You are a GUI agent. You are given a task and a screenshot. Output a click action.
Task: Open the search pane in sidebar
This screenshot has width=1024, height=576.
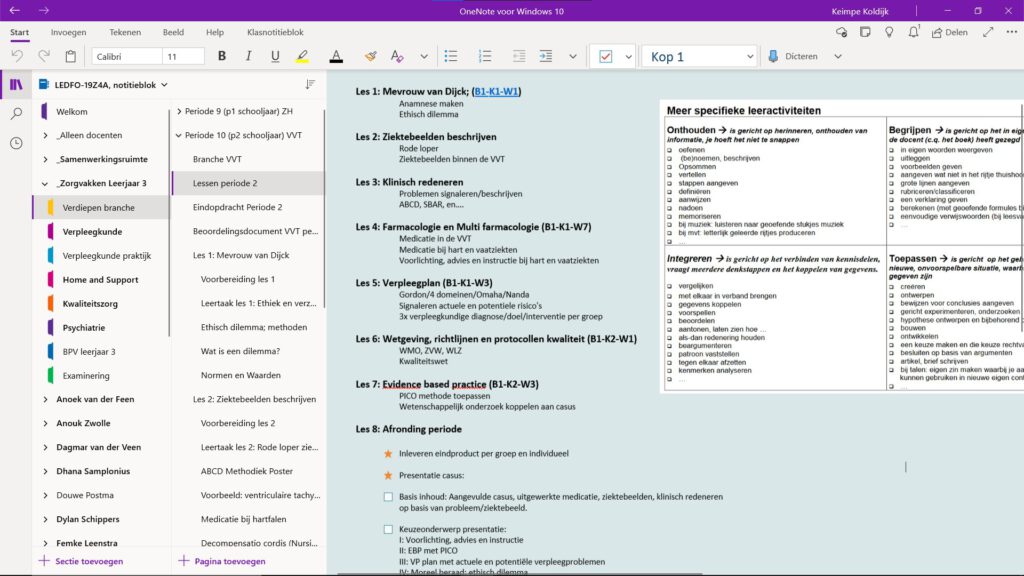pyautogui.click(x=16, y=114)
